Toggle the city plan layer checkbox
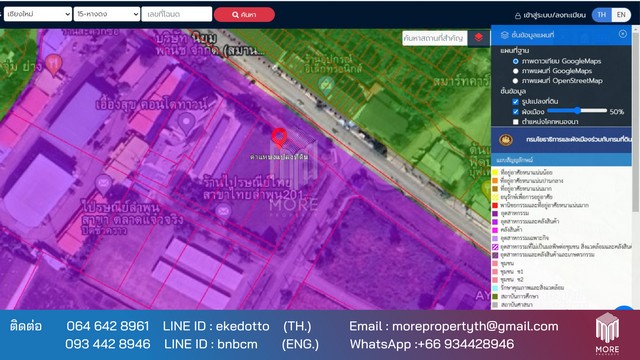This screenshot has width=640, height=360. pyautogui.click(x=516, y=111)
